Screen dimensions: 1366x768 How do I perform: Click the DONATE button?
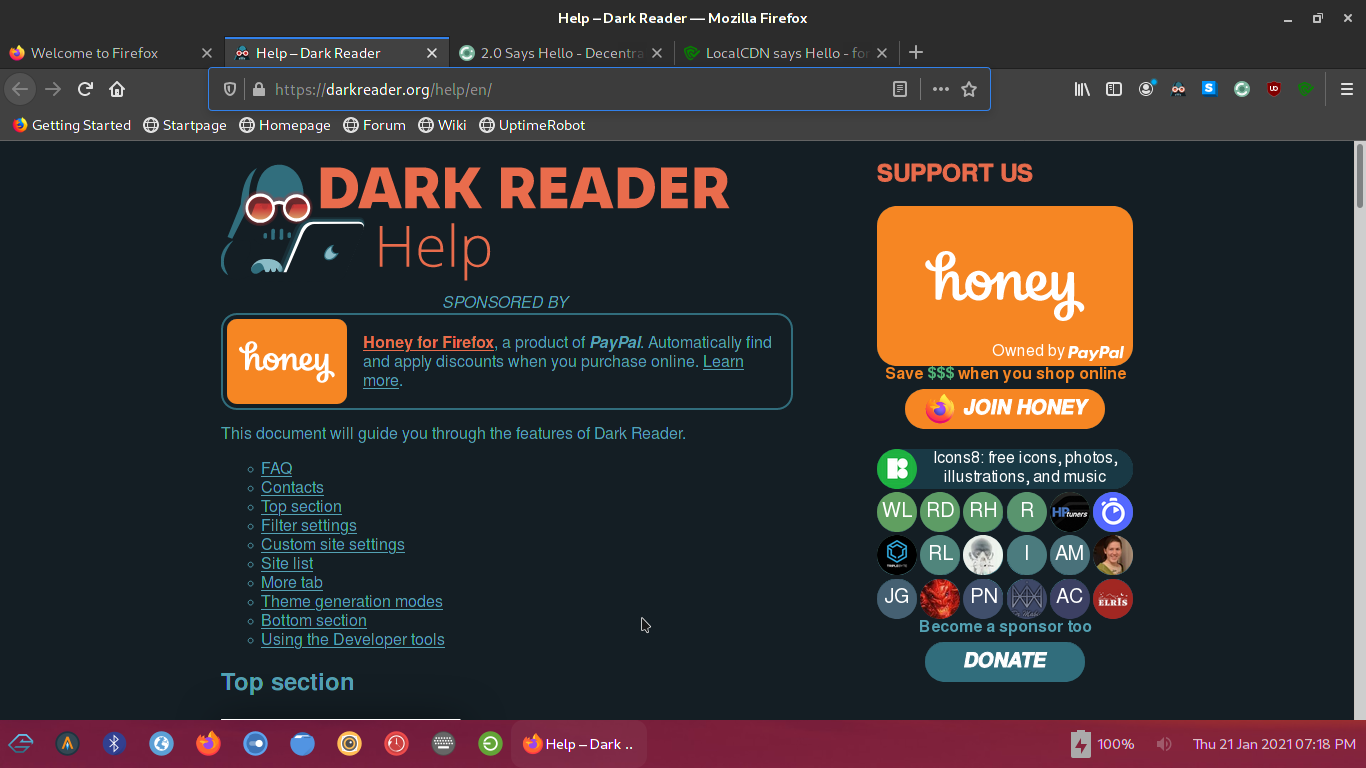[1005, 661]
